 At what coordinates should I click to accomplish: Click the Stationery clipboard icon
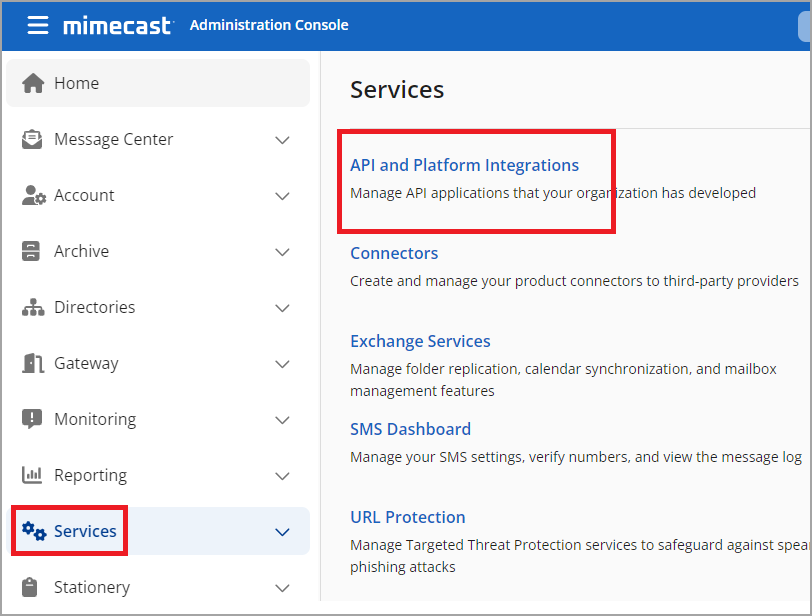coord(32,587)
